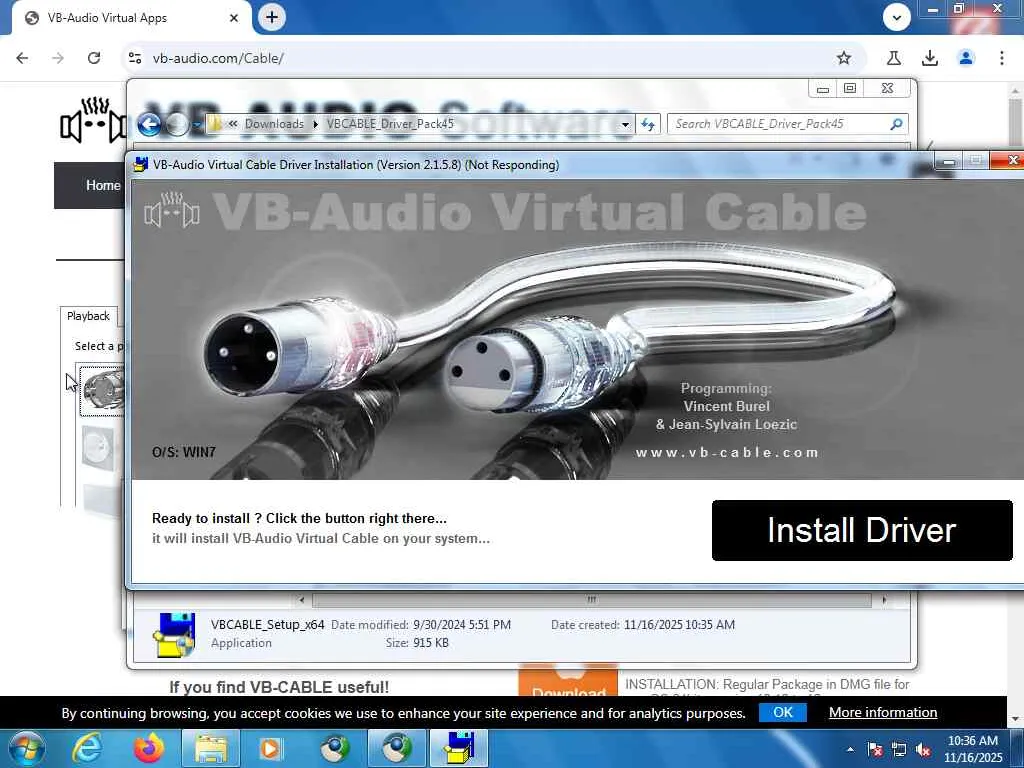1024x768 pixels.
Task: View site information icon in address bar
Action: click(135, 58)
